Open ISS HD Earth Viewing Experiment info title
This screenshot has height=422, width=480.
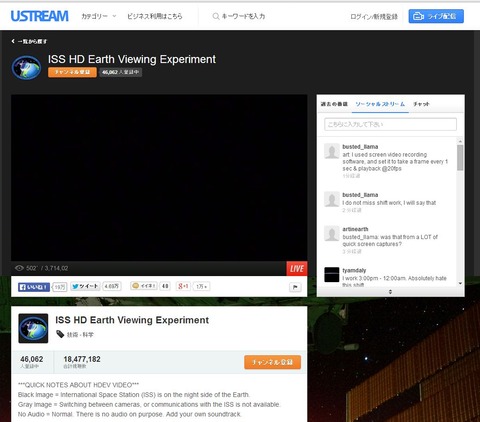click(x=132, y=320)
